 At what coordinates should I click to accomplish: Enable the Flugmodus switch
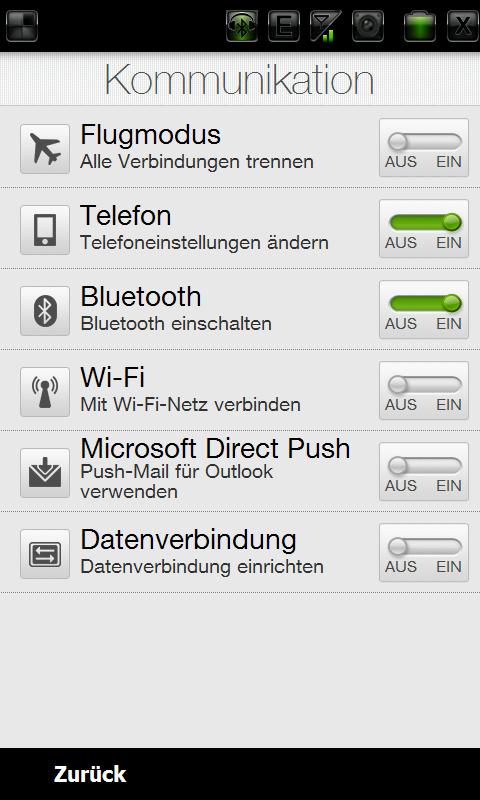424,148
